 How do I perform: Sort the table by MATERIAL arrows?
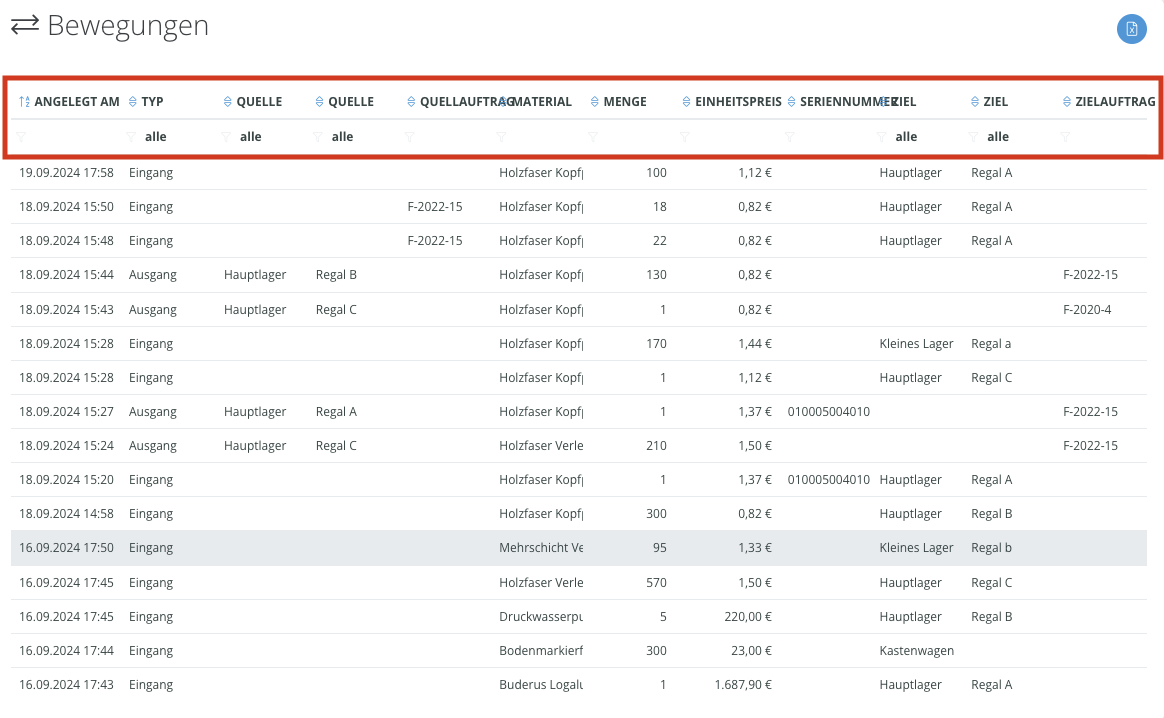[503, 102]
